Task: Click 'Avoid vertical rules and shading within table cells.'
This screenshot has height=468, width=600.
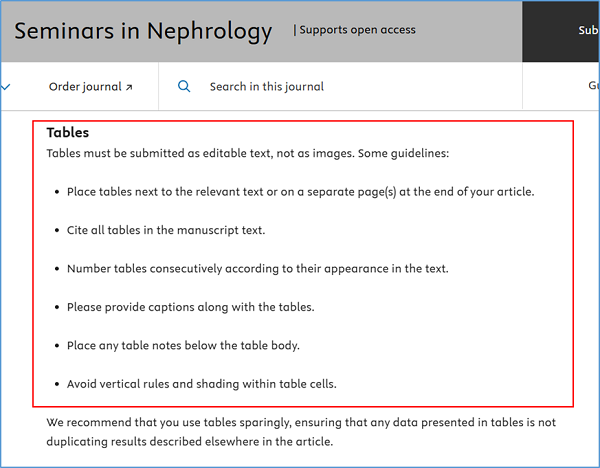Action: (x=202, y=384)
